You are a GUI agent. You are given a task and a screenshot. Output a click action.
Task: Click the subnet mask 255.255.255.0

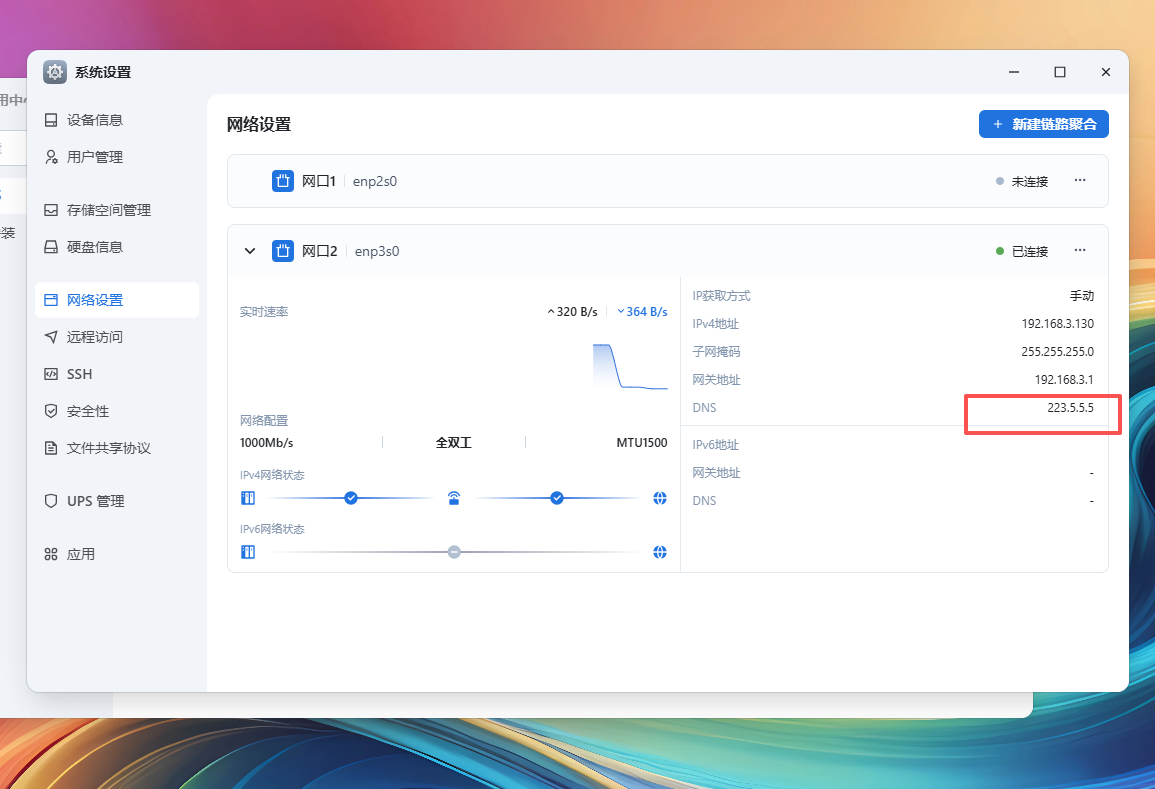[1058, 351]
